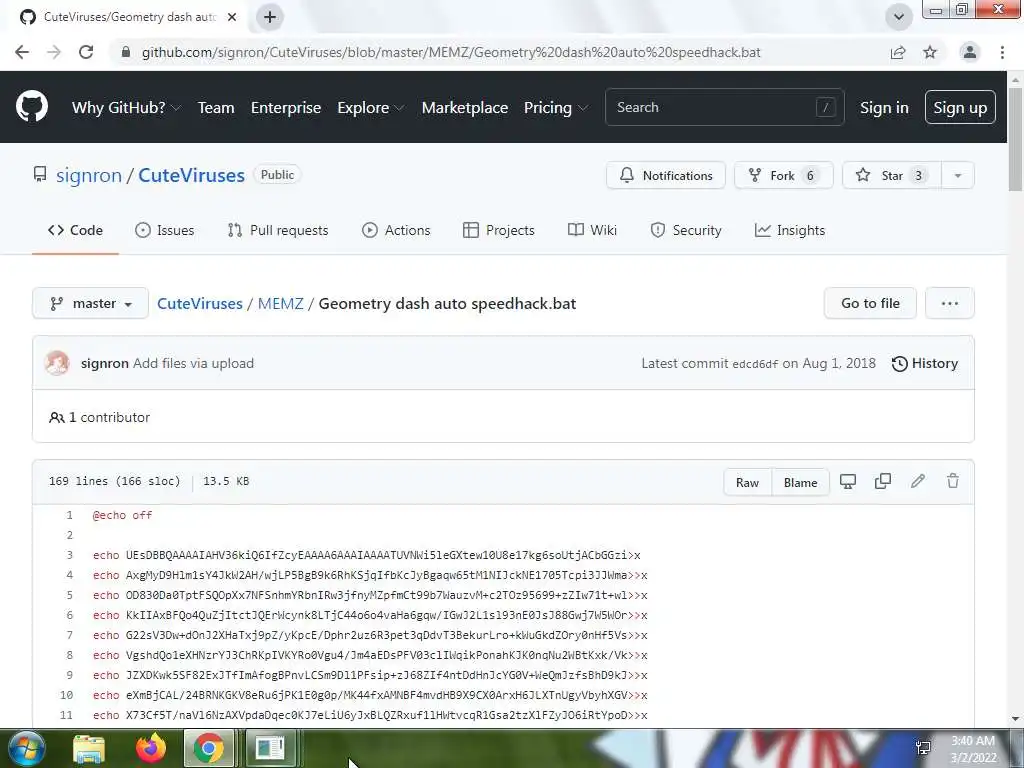Open the fifth taskbar application icon
Image resolution: width=1024 pixels, height=768 pixels.
point(270,748)
